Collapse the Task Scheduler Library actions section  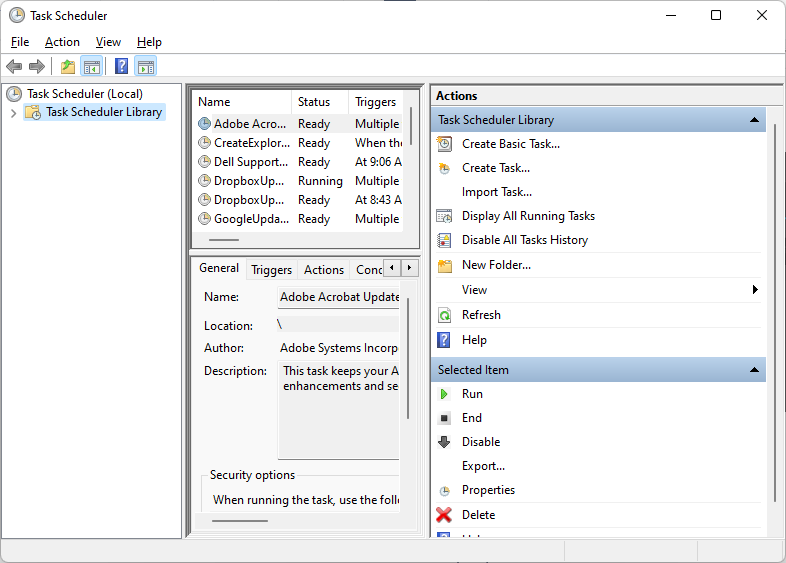point(755,120)
